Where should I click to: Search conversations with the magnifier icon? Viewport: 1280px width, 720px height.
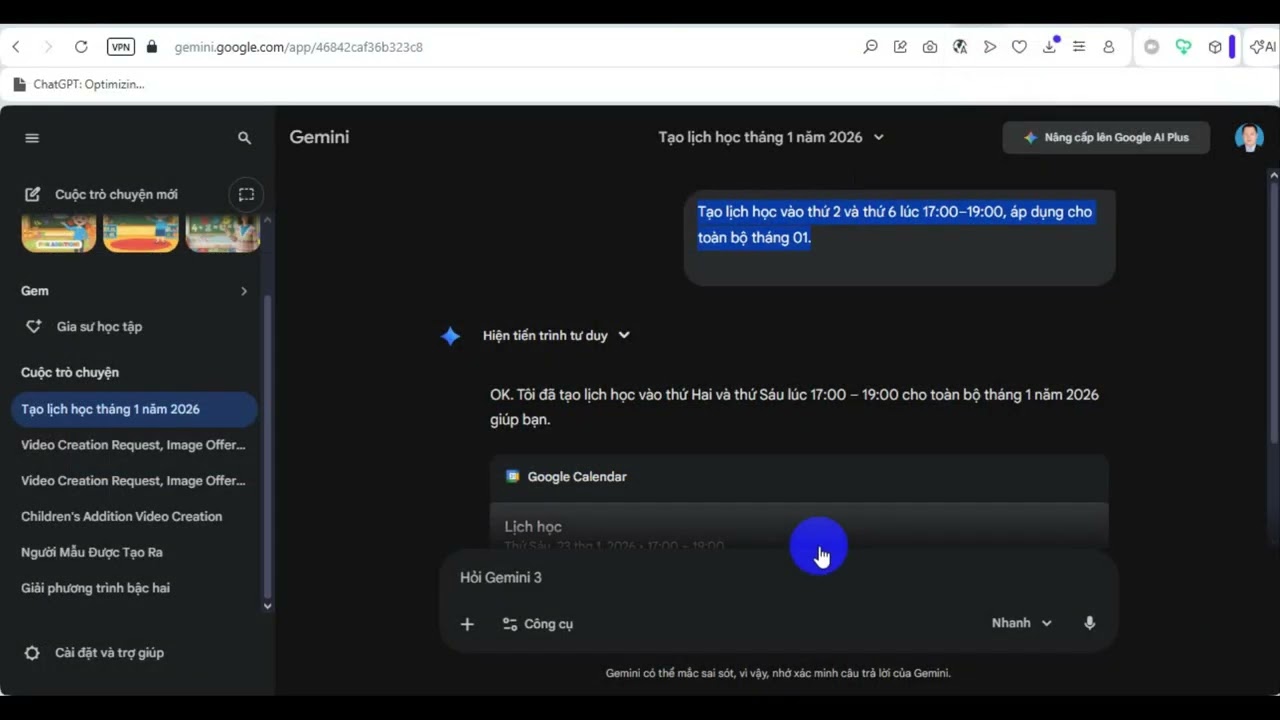coord(244,138)
